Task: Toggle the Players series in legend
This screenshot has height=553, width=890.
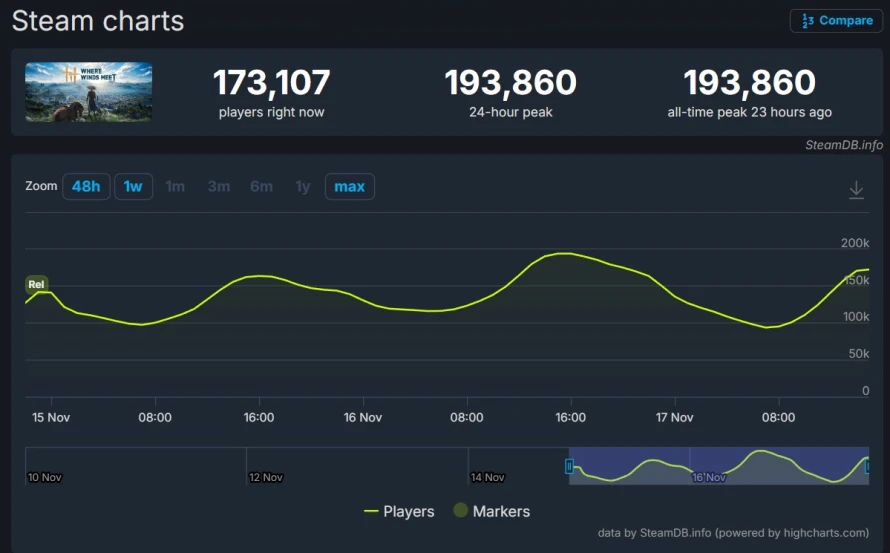Action: click(x=399, y=512)
